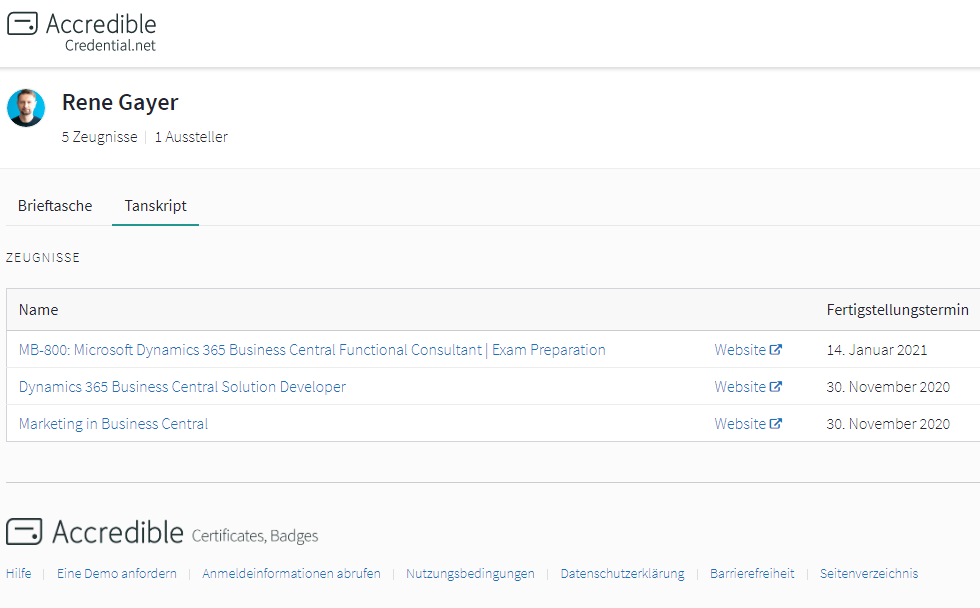Visit Website link for Marketing credential
Image resolution: width=980 pixels, height=608 pixels.
(x=740, y=424)
